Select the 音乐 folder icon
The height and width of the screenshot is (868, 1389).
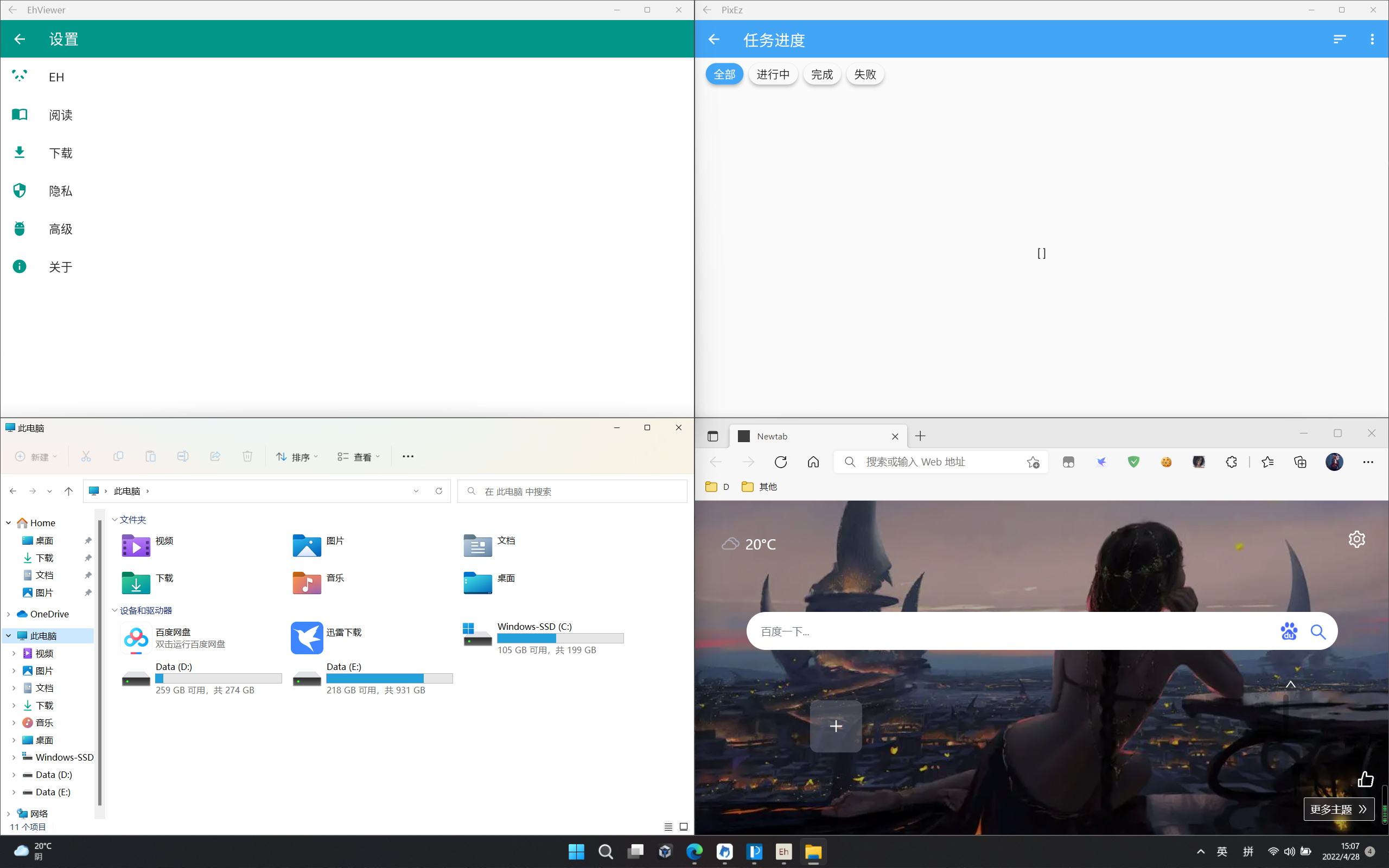(307, 582)
